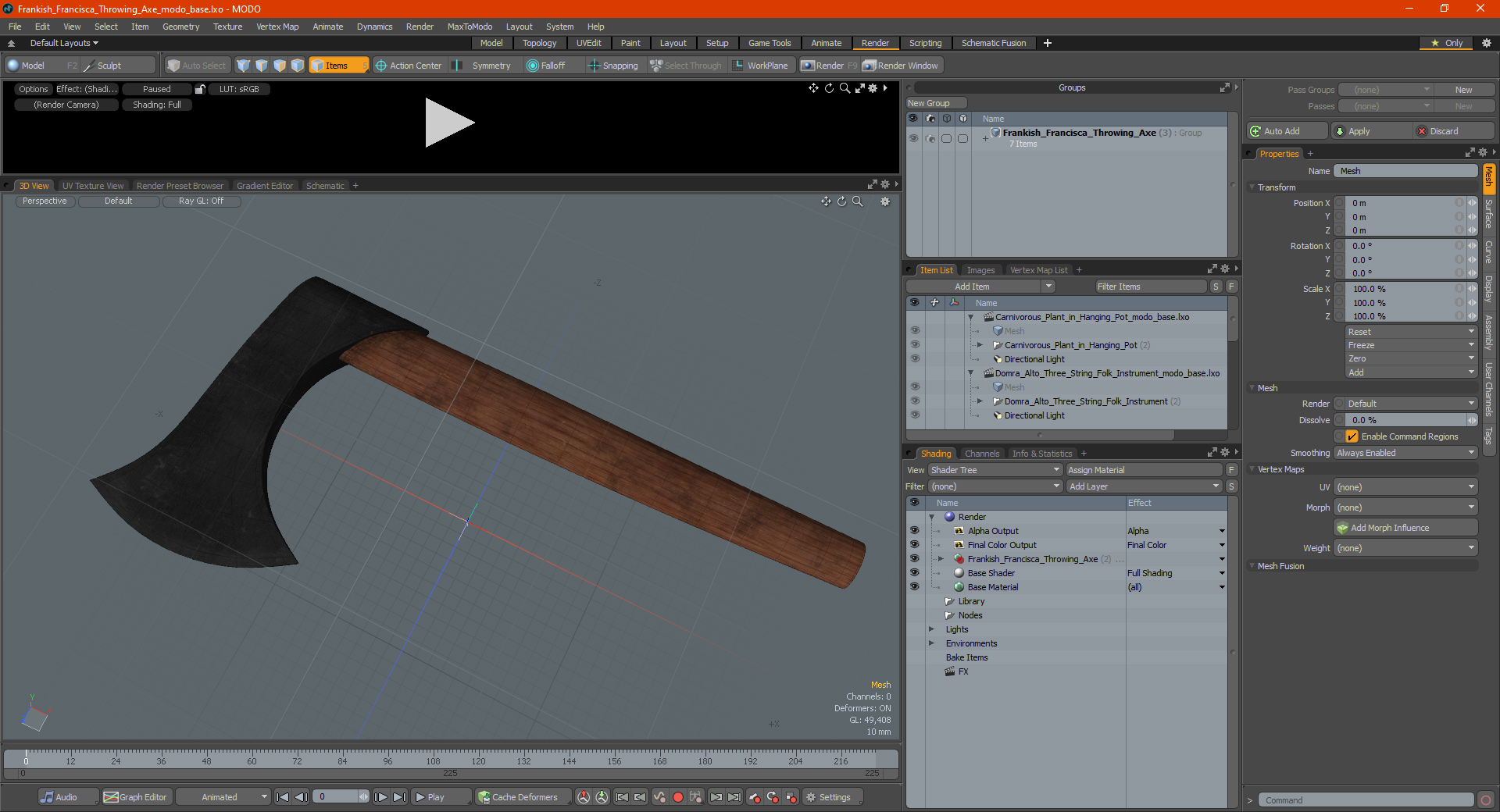Go to the last frame

399,797
